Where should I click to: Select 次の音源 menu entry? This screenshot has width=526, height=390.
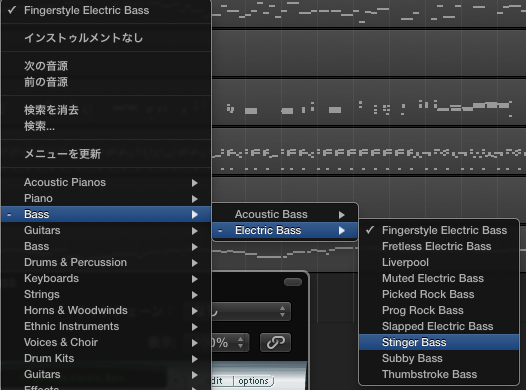pos(106,66)
